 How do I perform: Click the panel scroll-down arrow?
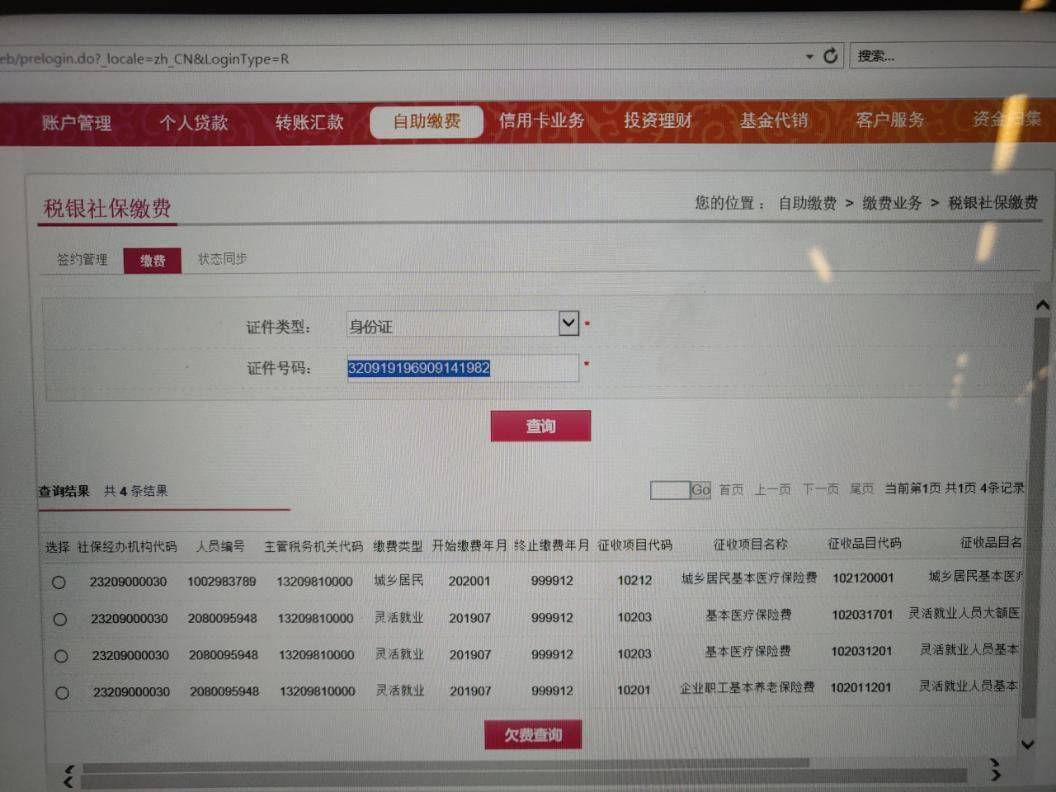pyautogui.click(x=1028, y=744)
